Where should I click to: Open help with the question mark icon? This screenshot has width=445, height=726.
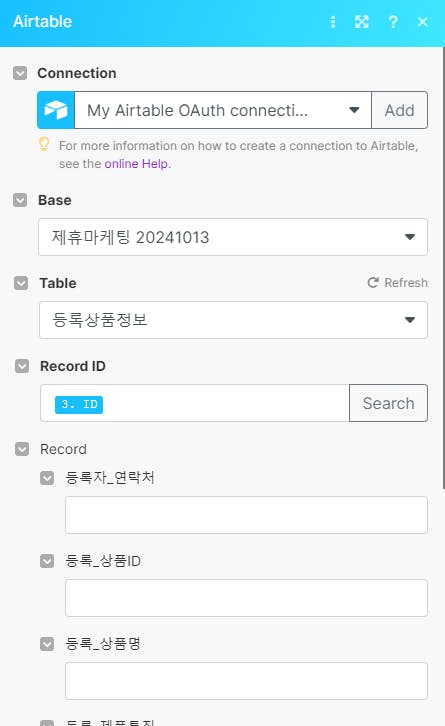(393, 22)
